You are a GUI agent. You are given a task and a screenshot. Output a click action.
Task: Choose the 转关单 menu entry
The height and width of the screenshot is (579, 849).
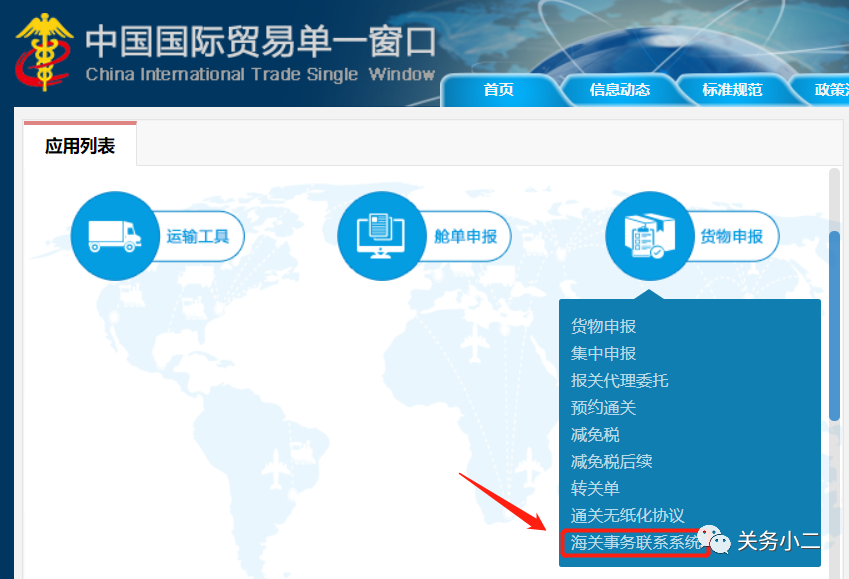595,489
